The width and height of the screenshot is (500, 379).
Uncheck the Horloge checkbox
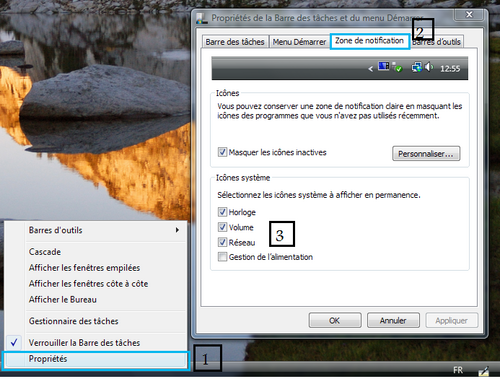coord(222,212)
